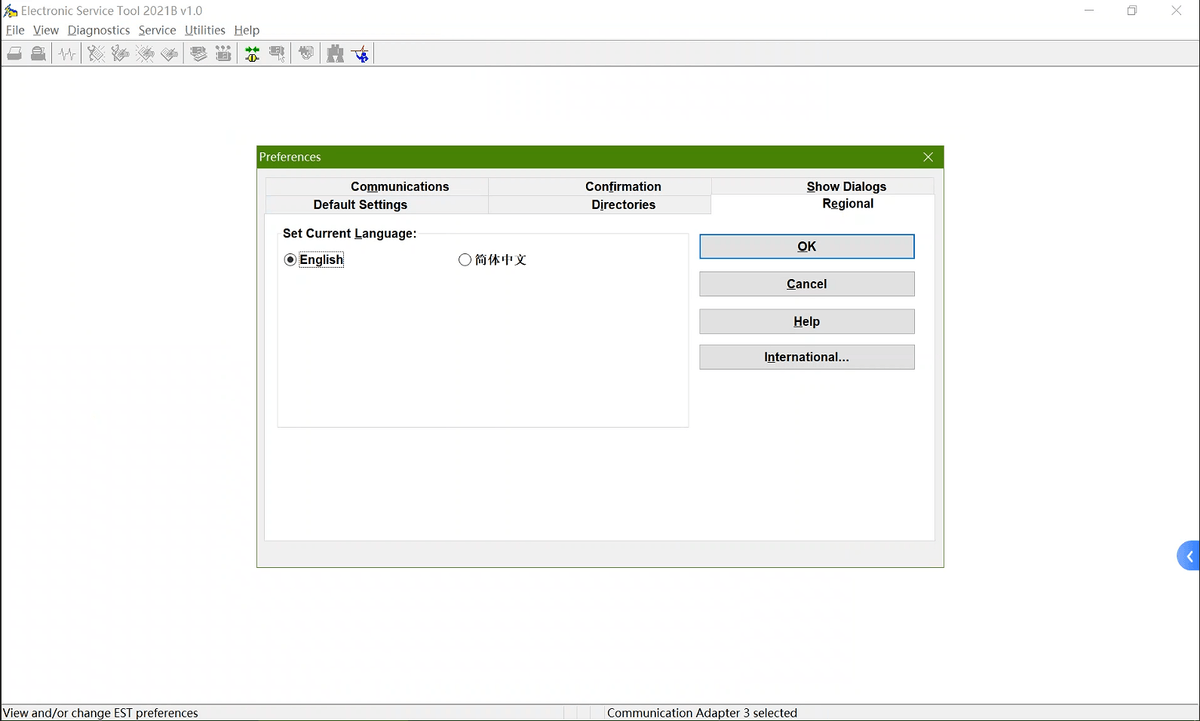Open the Utilities menu
The image size is (1200, 721).
pos(204,30)
